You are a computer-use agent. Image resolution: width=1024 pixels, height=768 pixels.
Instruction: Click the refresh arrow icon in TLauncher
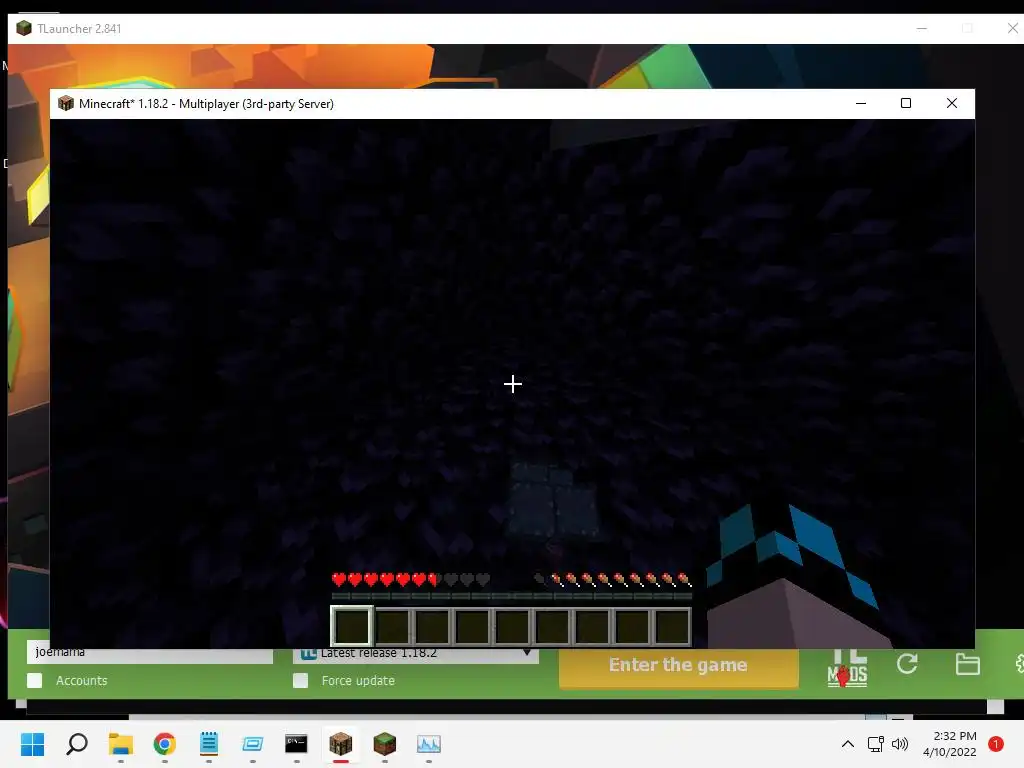coord(907,664)
